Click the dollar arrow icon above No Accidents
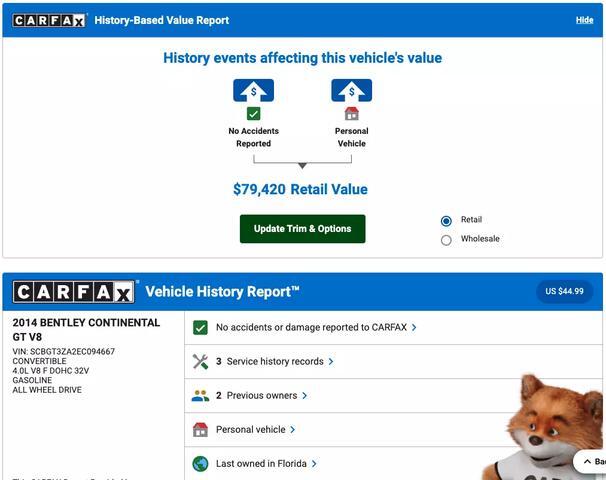This screenshot has height=480, width=606. click(x=254, y=90)
